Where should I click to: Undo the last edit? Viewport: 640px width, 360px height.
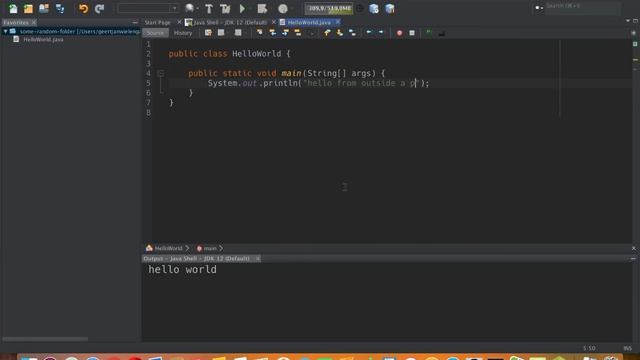[x=83, y=8]
